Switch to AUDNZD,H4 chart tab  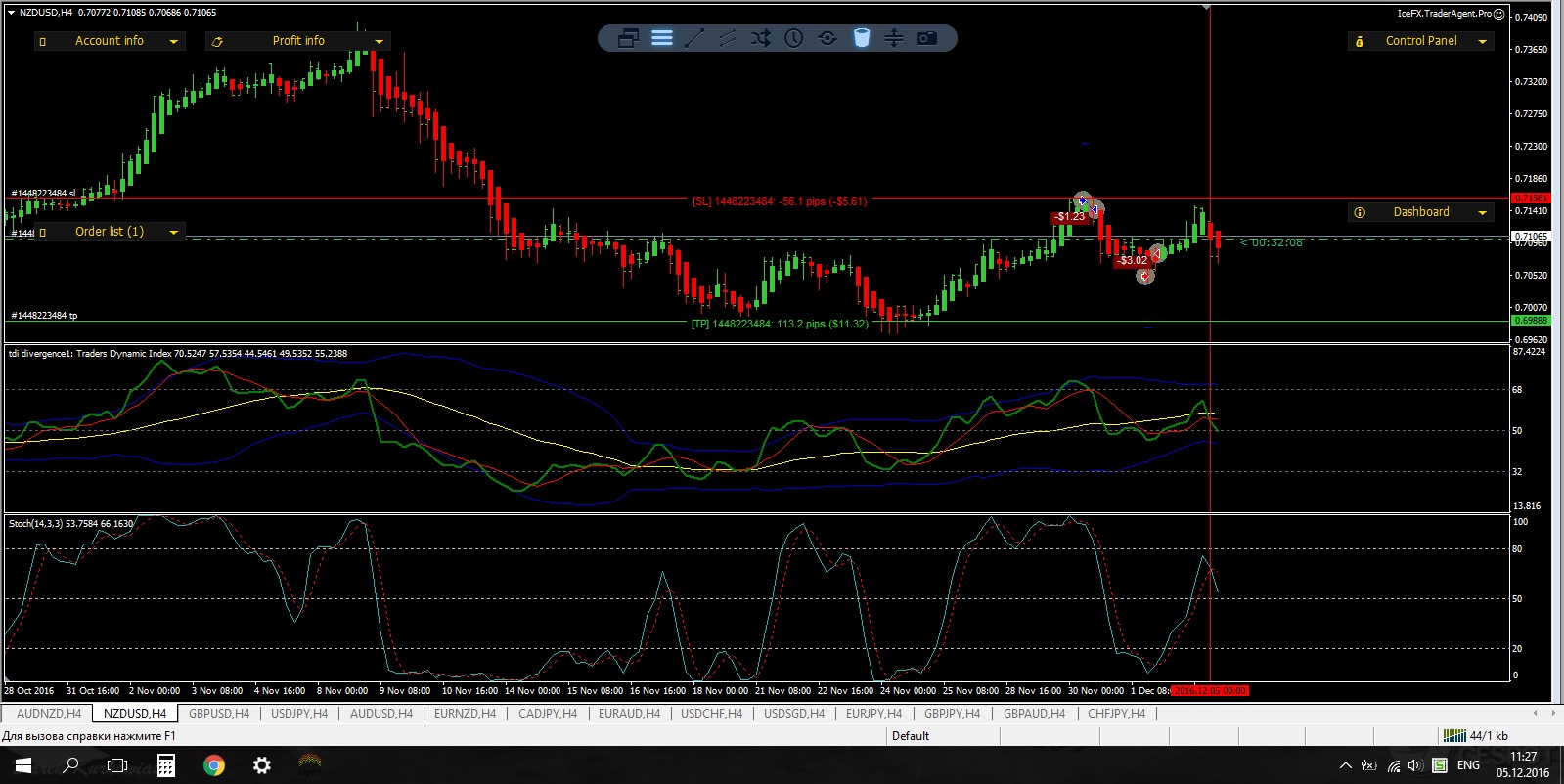49,714
